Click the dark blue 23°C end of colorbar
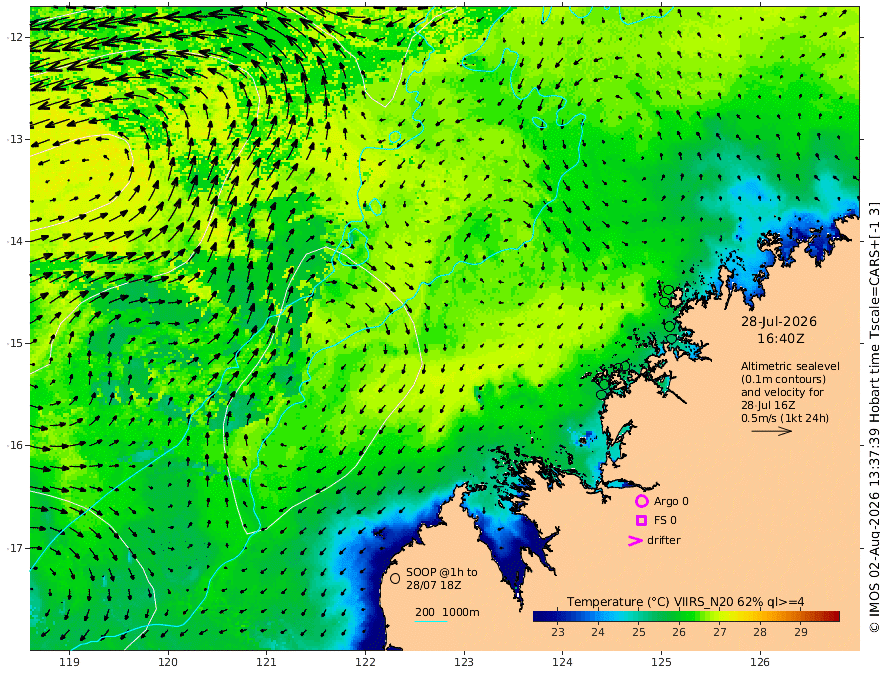880x680 pixels. tap(540, 617)
